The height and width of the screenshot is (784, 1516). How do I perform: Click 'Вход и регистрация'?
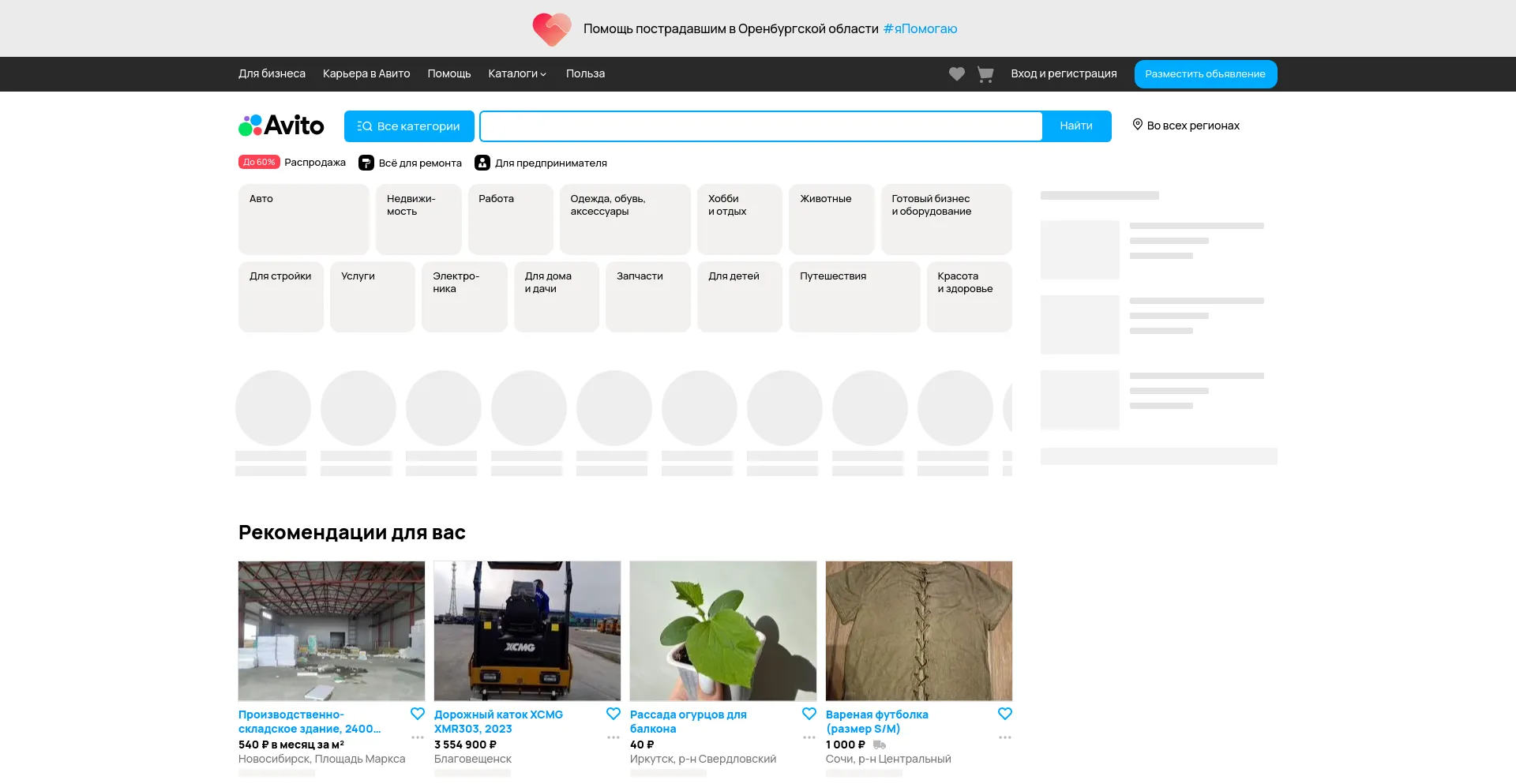click(1064, 73)
